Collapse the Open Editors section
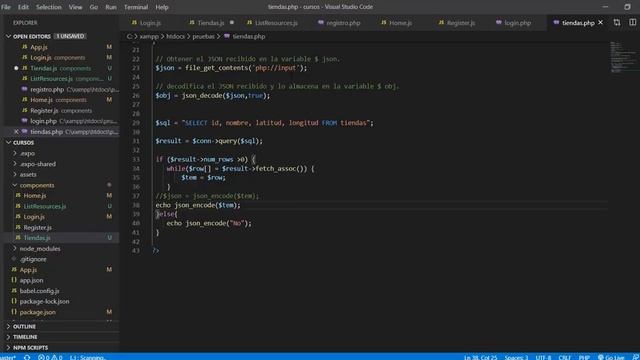The width and height of the screenshot is (640, 360). (9, 36)
